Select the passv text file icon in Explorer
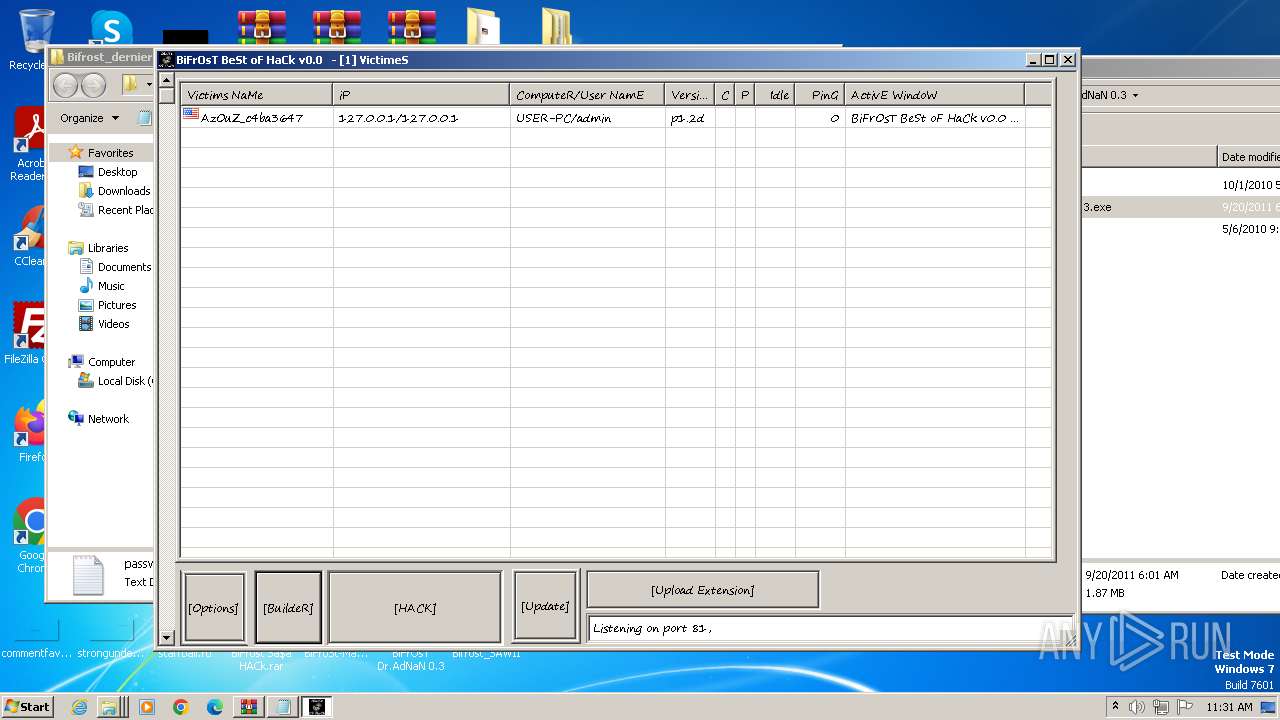Viewport: 1280px width, 720px height. (x=88, y=576)
